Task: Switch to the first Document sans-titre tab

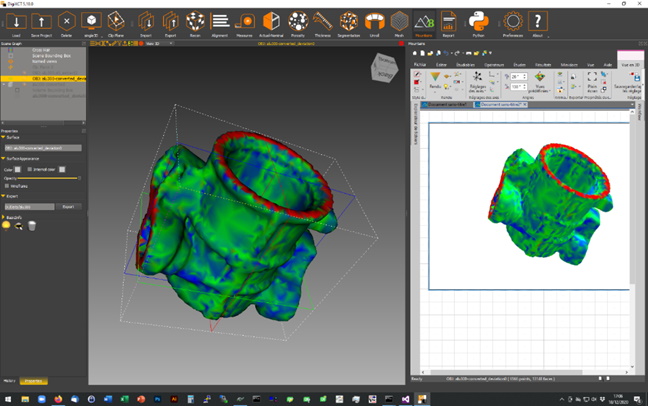Action: coord(447,105)
